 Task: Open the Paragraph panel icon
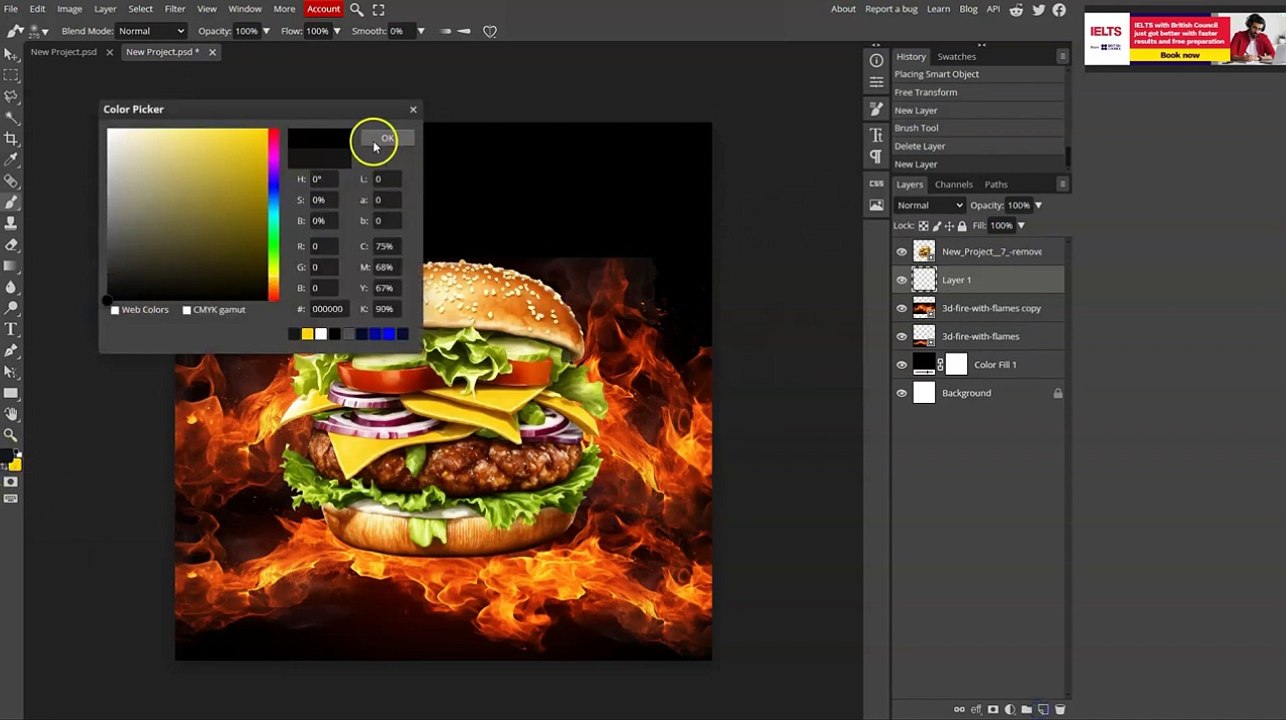pos(876,157)
